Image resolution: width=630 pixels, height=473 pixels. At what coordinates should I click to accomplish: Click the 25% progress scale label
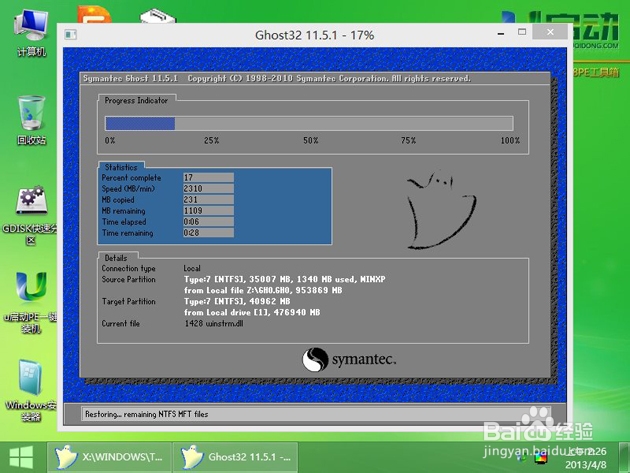pos(211,141)
